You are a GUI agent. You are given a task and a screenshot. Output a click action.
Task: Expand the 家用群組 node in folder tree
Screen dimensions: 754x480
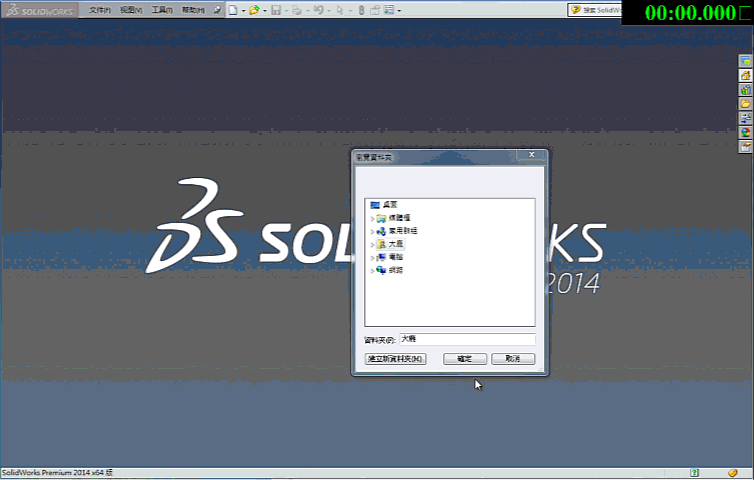[x=372, y=231]
